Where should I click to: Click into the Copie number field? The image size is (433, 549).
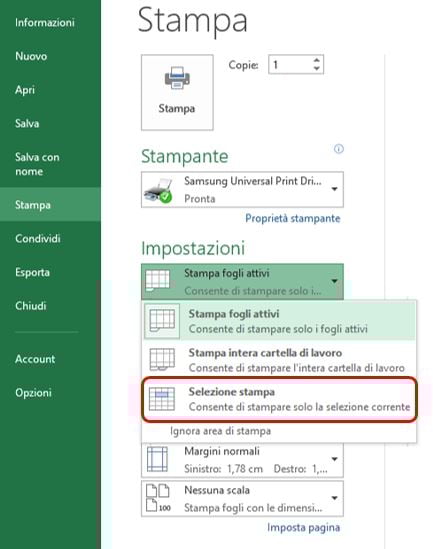click(x=291, y=64)
